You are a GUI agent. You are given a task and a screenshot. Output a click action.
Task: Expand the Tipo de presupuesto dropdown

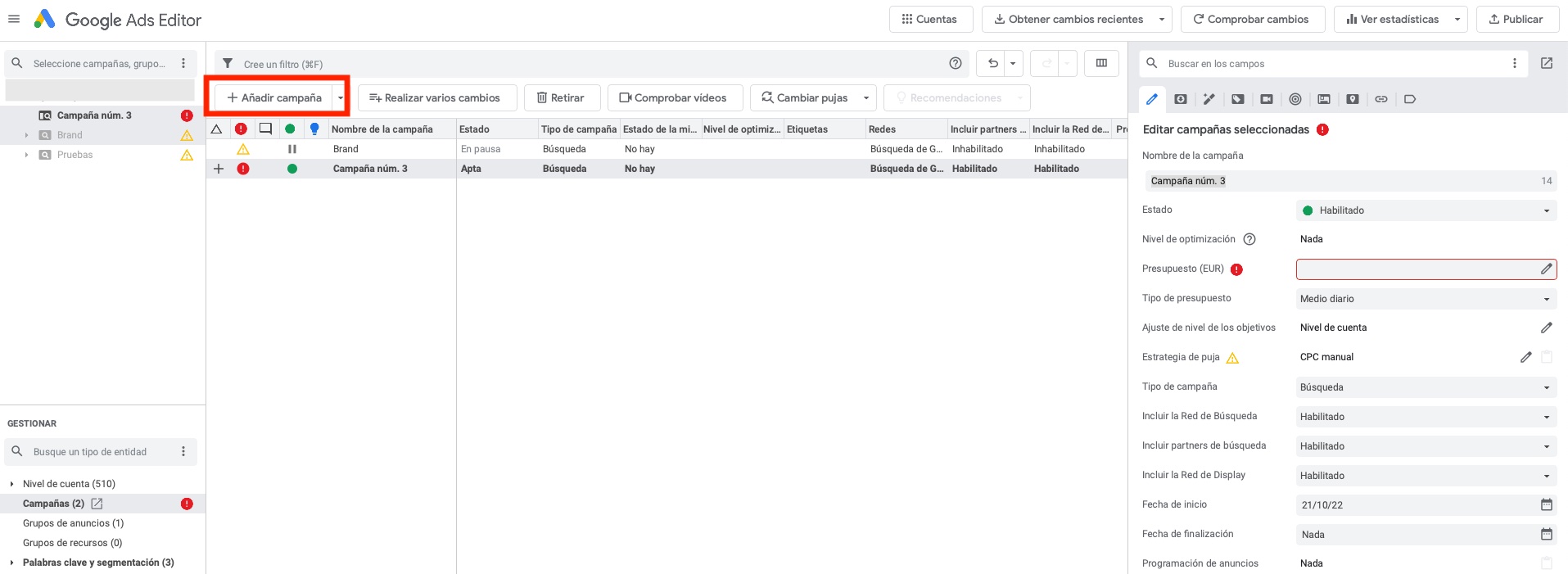(x=1426, y=299)
